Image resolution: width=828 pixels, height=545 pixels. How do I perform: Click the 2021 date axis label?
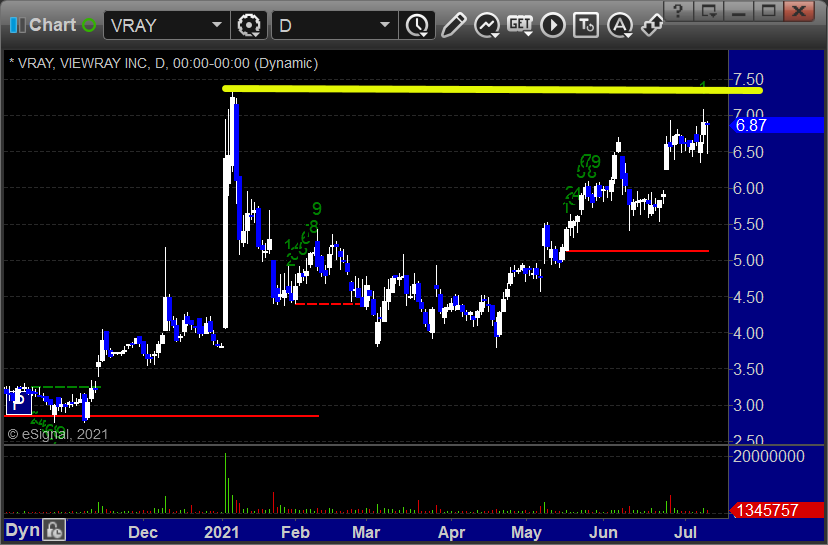coord(221,532)
